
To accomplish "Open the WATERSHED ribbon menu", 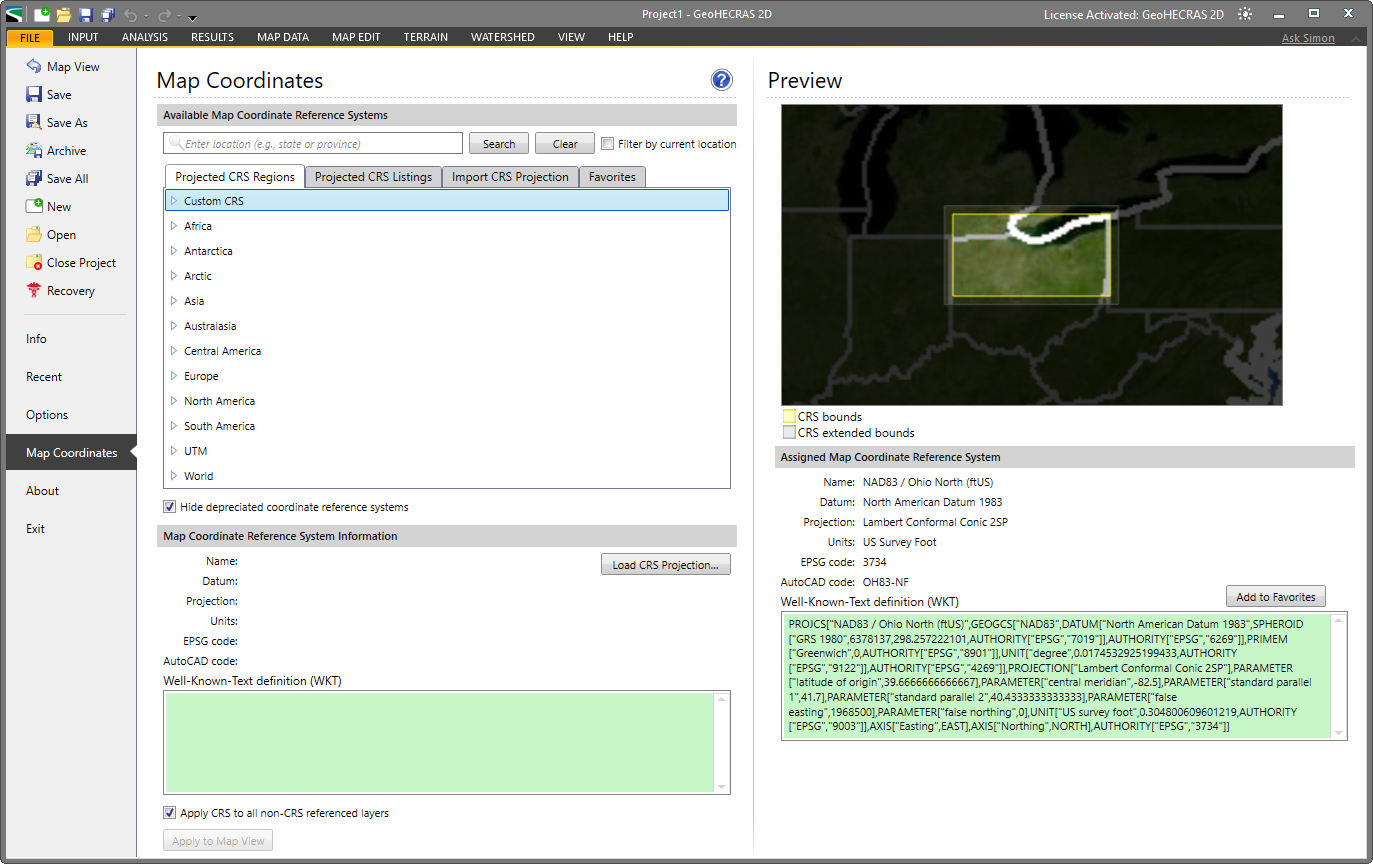I will [x=502, y=37].
